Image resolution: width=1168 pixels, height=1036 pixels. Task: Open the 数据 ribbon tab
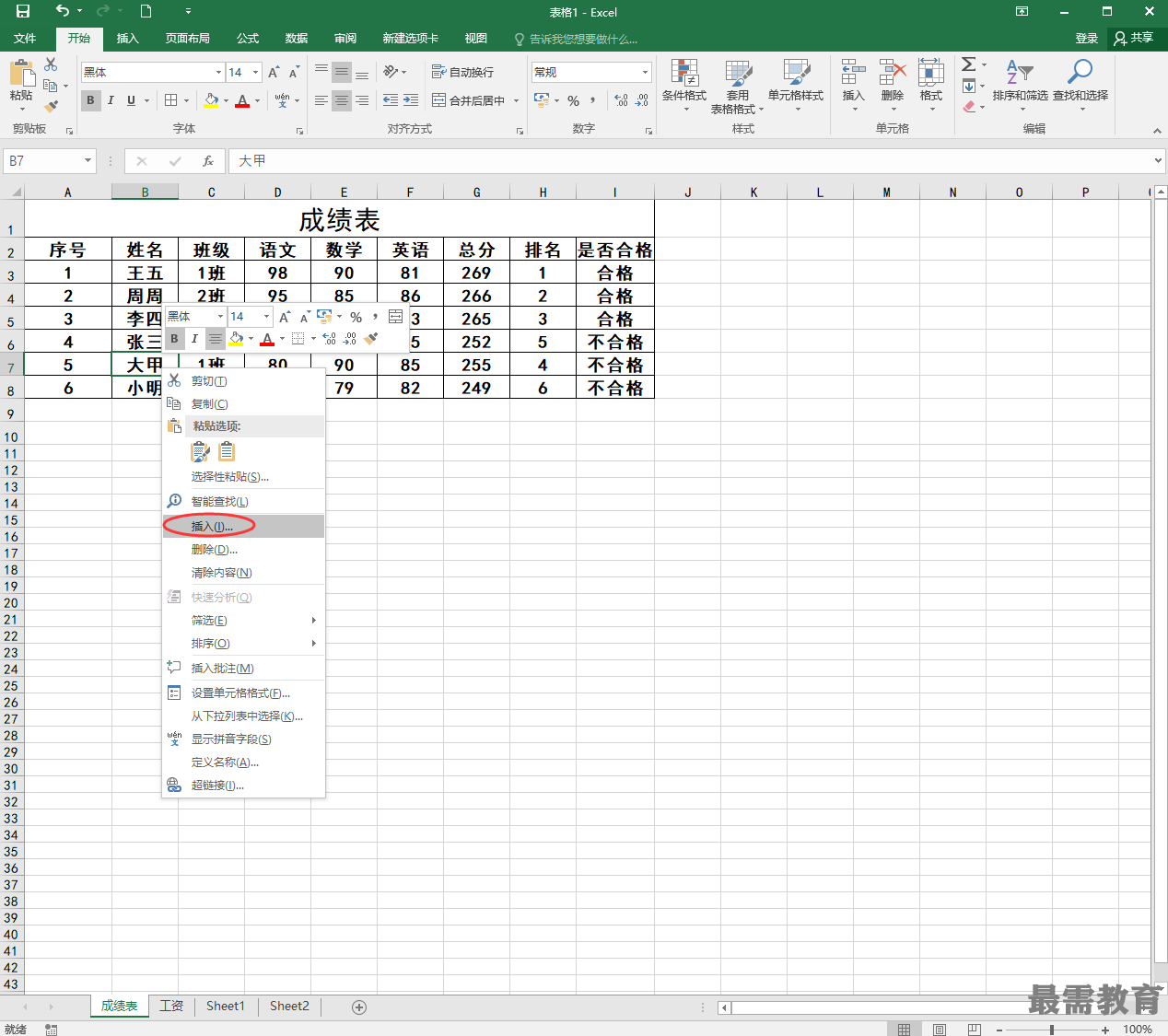pyautogui.click(x=297, y=39)
